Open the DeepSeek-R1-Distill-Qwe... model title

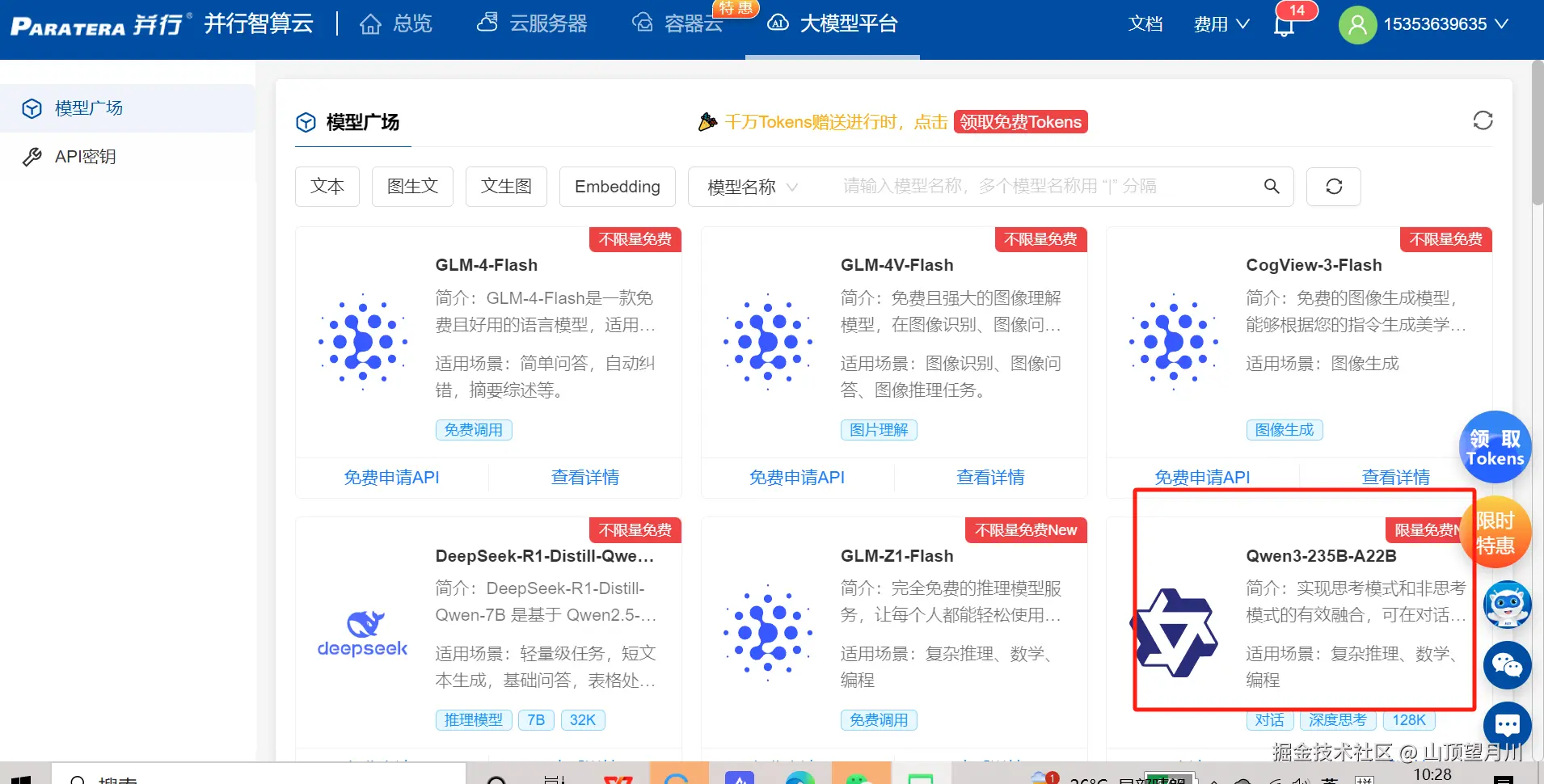pos(545,556)
